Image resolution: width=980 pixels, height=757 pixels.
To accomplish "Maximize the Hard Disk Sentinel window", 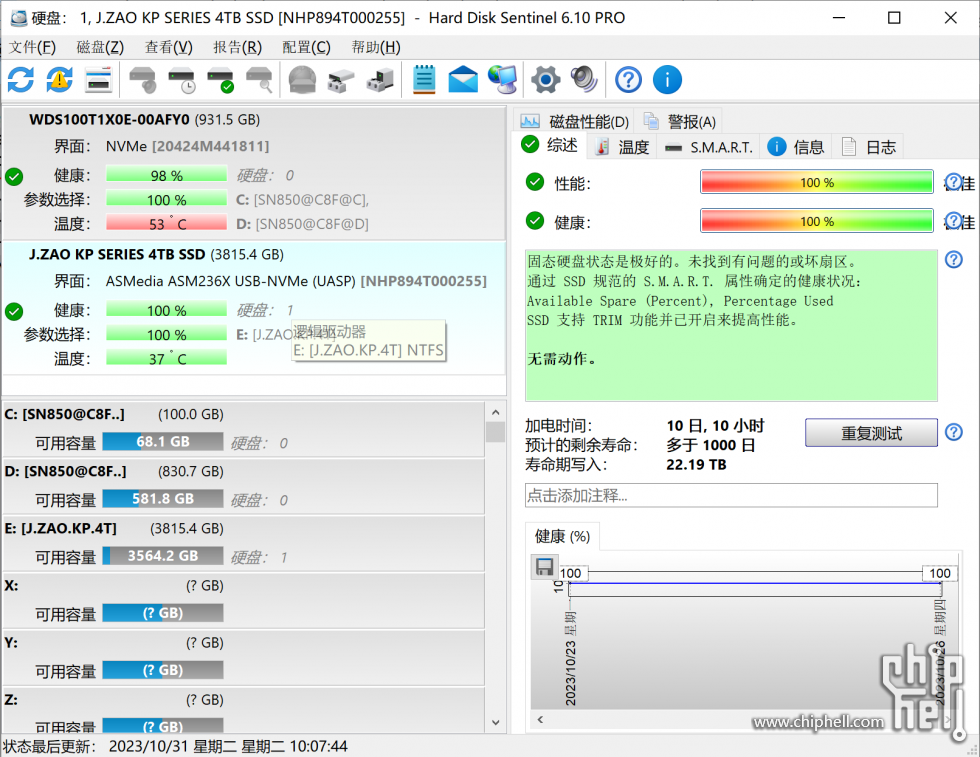I will click(894, 18).
